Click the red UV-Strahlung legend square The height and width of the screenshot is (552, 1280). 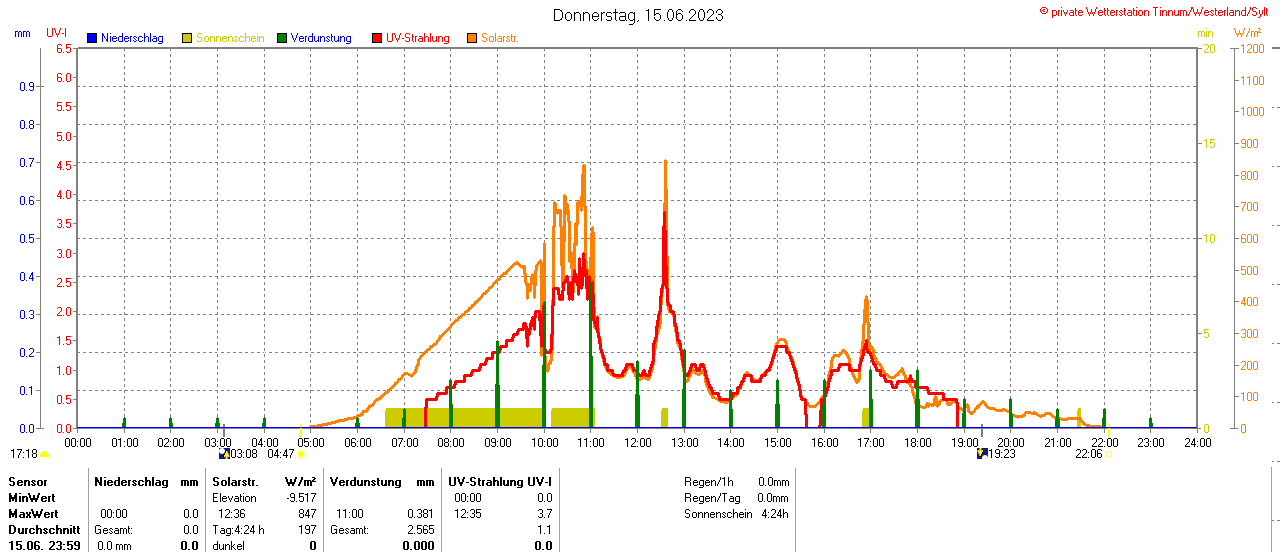[x=377, y=38]
